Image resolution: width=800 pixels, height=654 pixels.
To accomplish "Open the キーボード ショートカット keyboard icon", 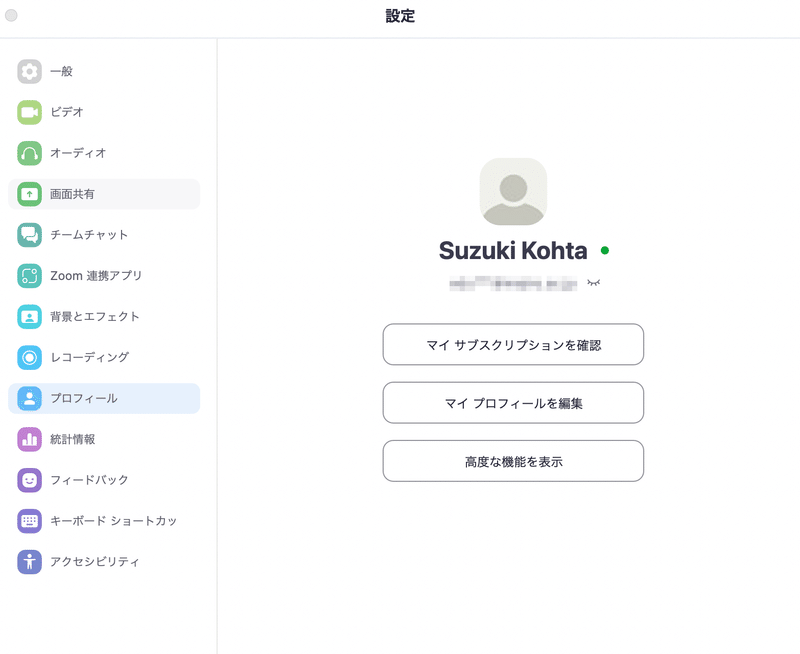I will tap(30, 521).
